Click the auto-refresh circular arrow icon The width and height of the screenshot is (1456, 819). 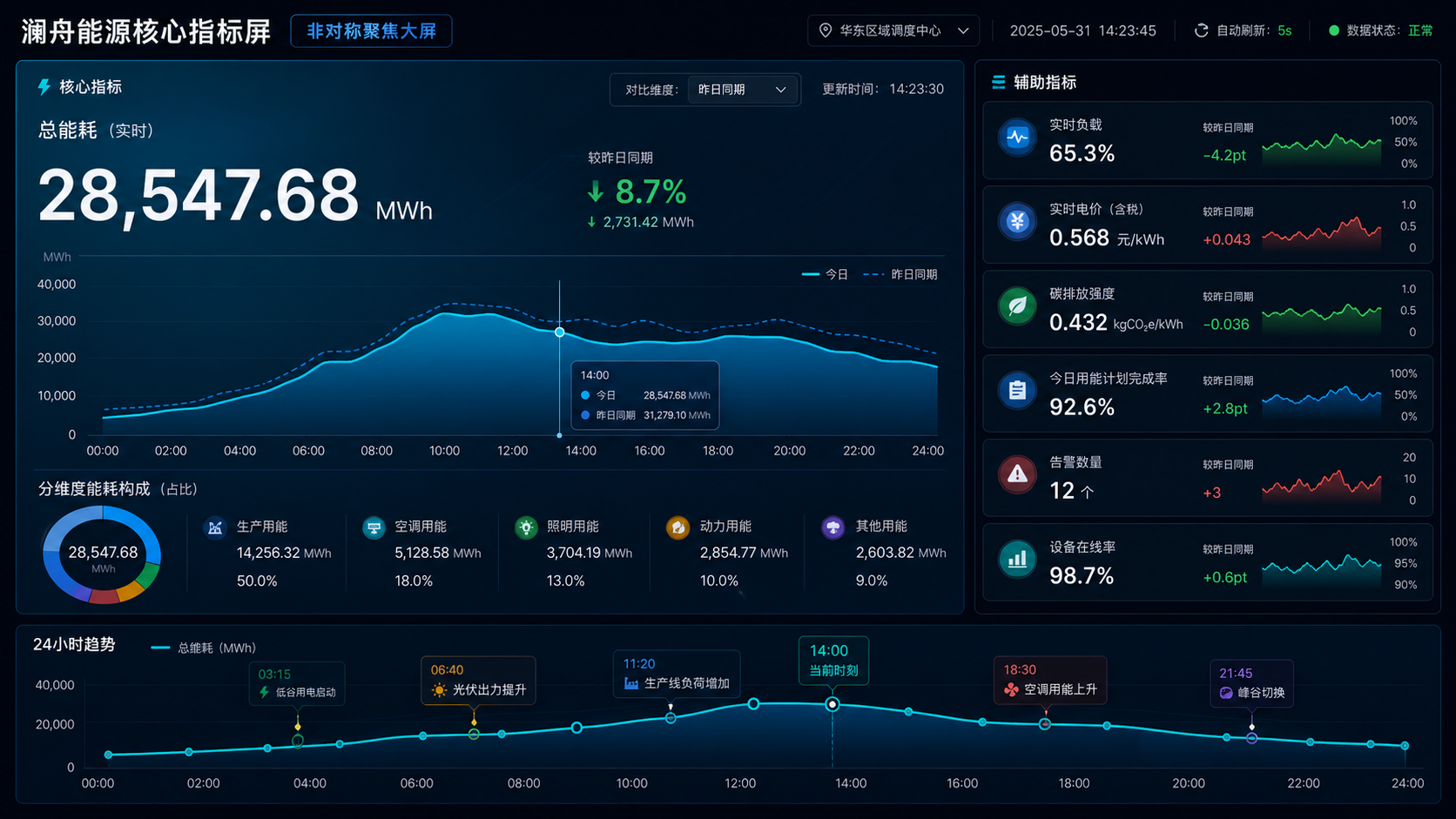[1202, 30]
